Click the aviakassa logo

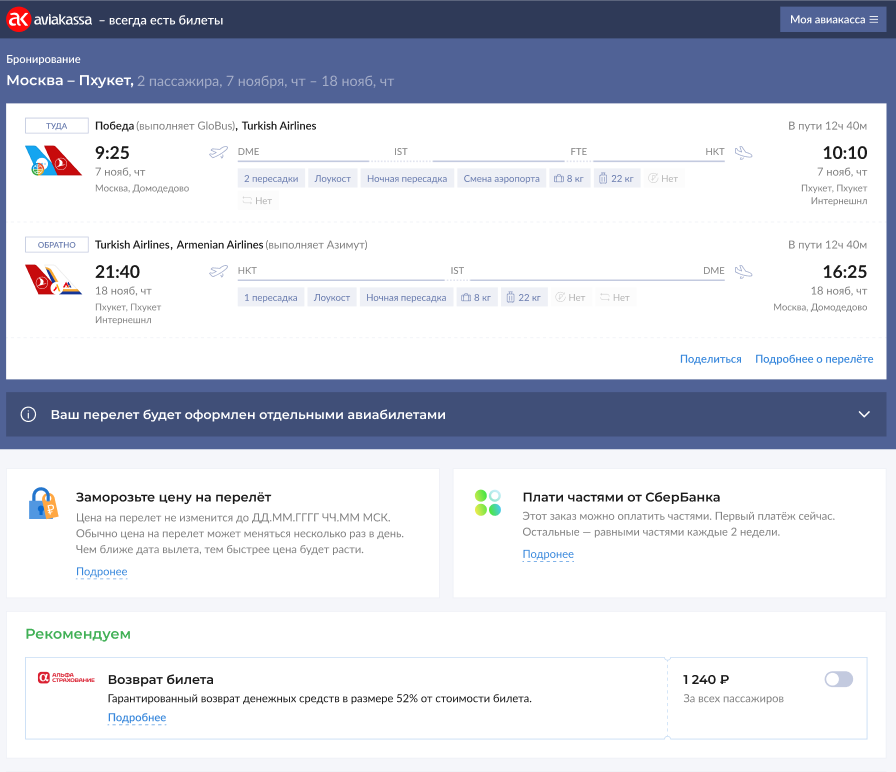click(49, 19)
